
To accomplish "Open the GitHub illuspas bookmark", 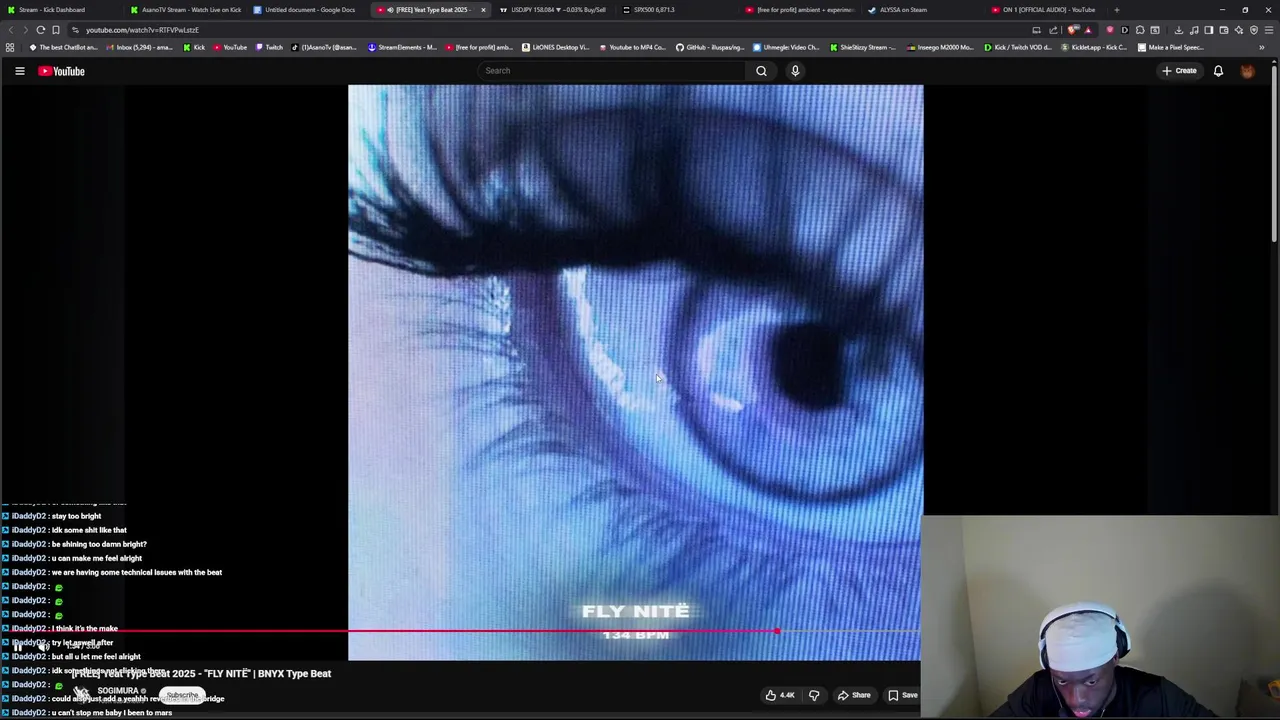I will [710, 47].
